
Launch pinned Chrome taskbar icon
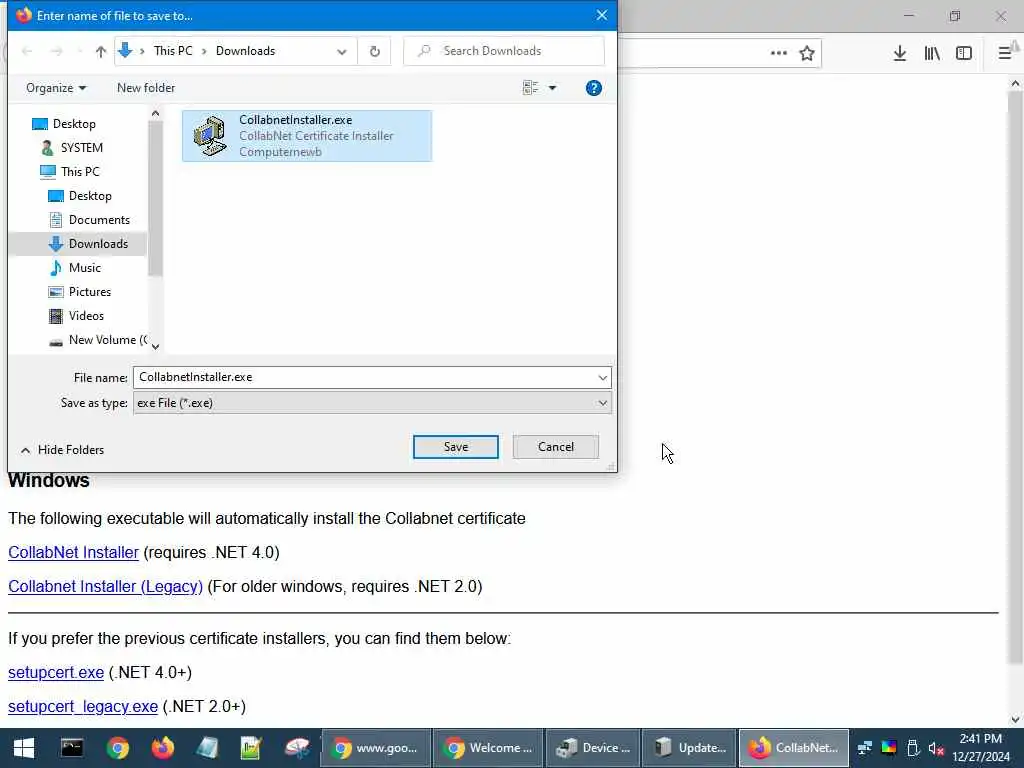tap(118, 748)
